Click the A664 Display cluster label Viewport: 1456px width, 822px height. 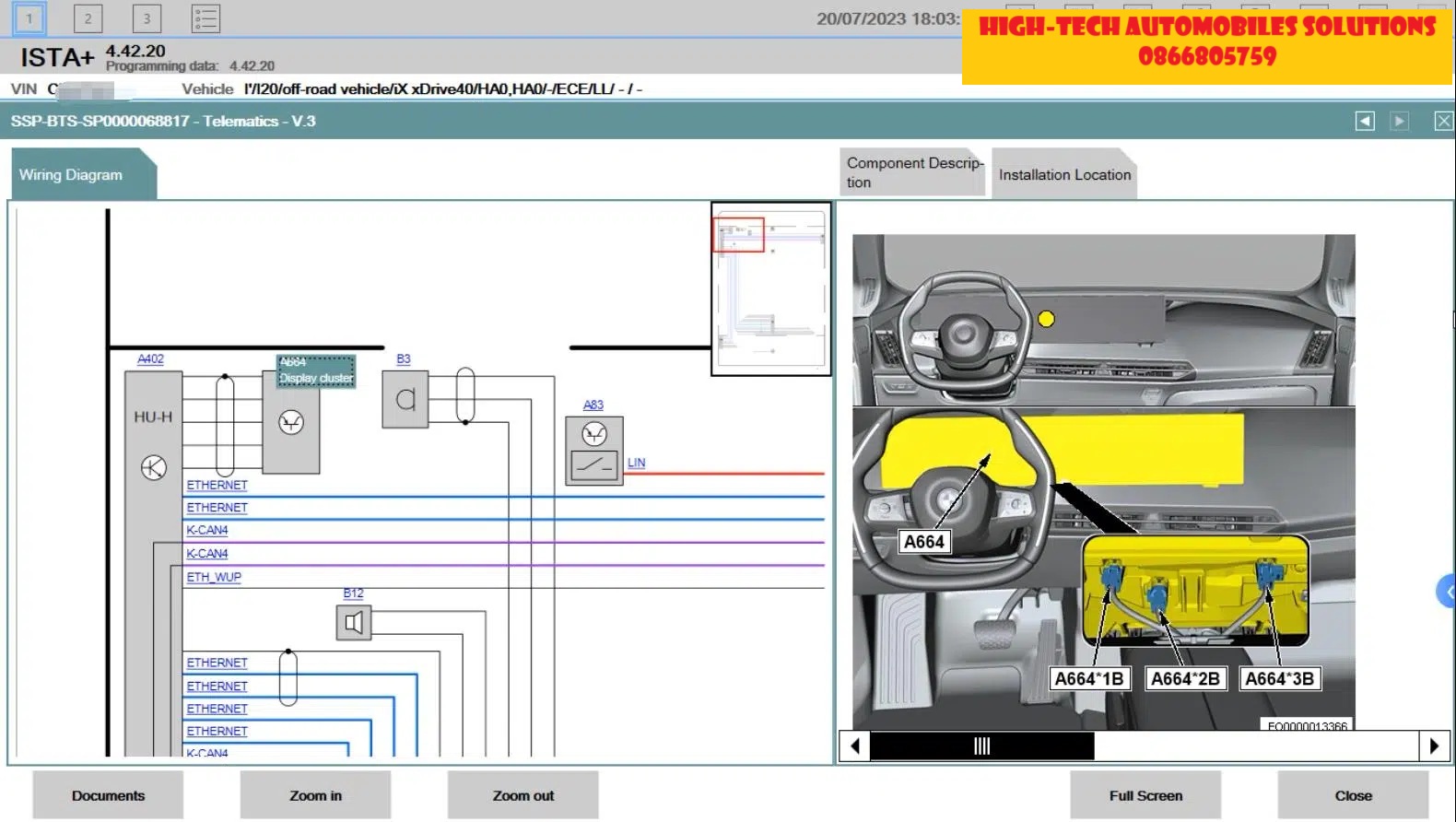316,370
